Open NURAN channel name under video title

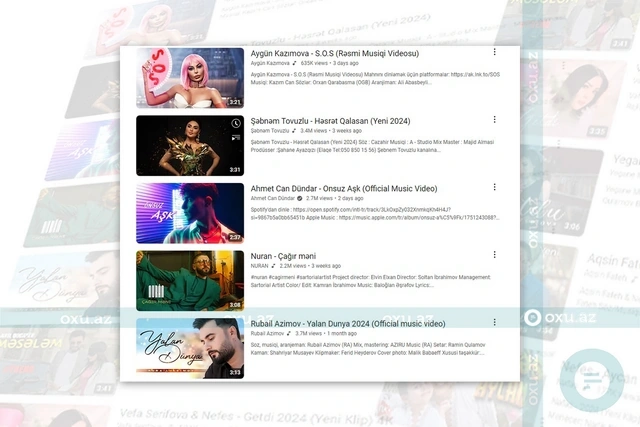(x=261, y=266)
